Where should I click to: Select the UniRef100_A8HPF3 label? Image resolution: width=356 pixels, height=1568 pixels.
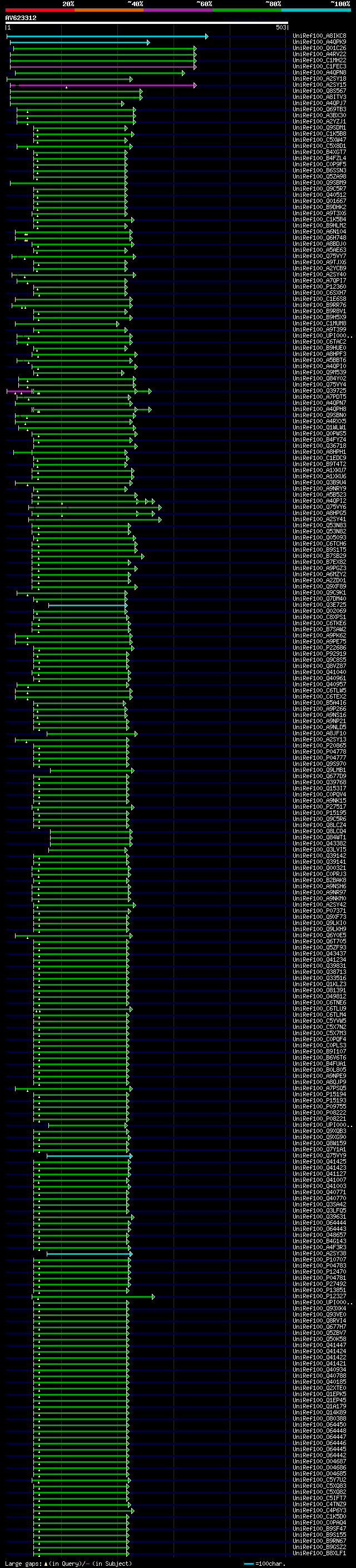(319, 354)
